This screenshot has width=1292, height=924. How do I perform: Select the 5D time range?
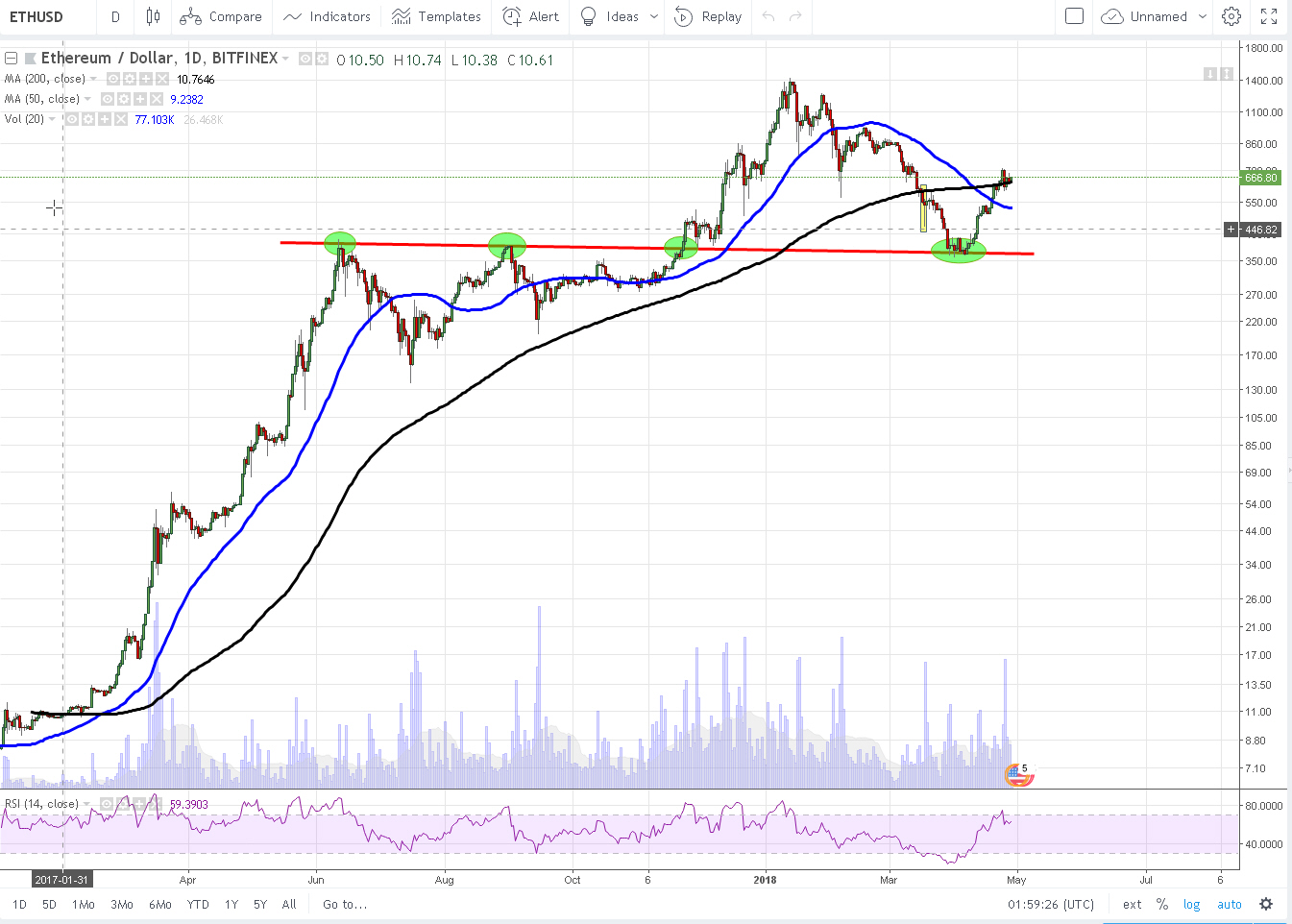tap(49, 904)
